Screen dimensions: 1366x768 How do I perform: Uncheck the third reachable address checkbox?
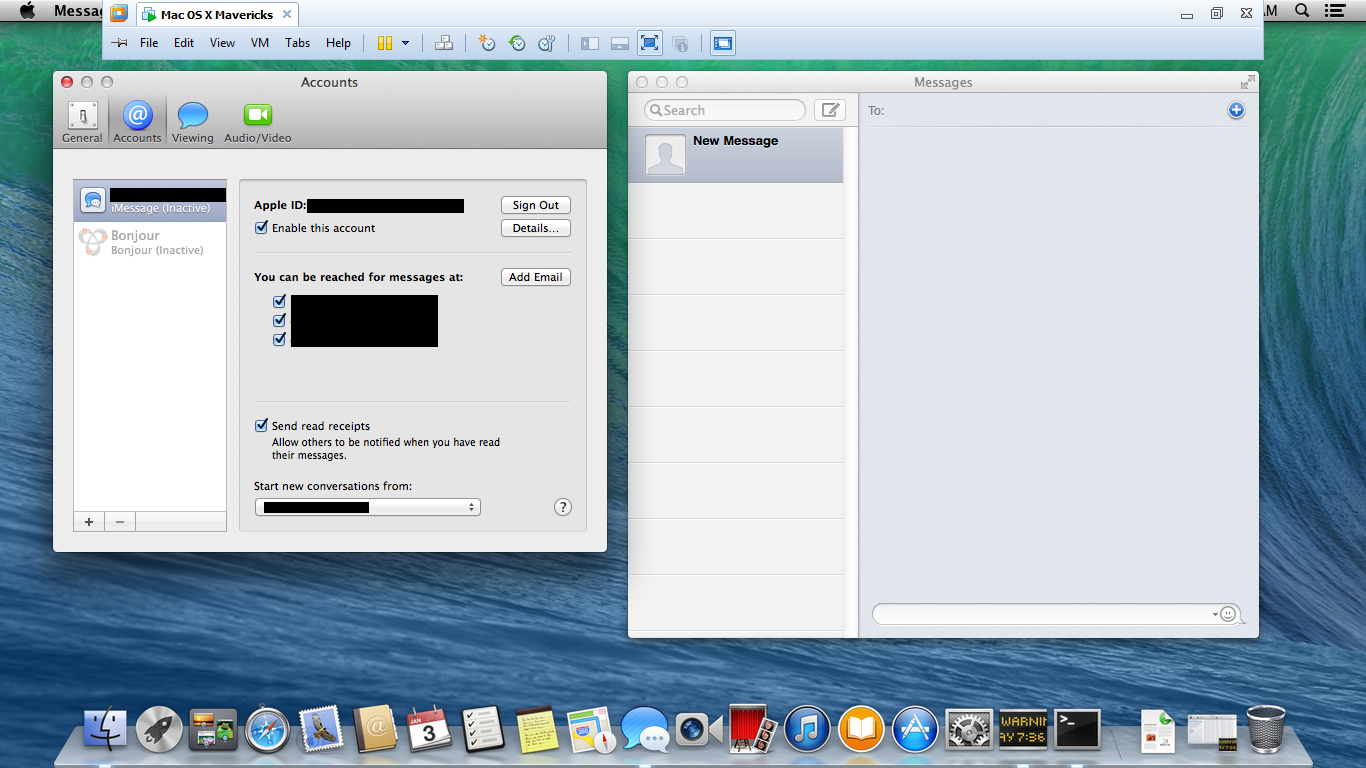[x=280, y=339]
